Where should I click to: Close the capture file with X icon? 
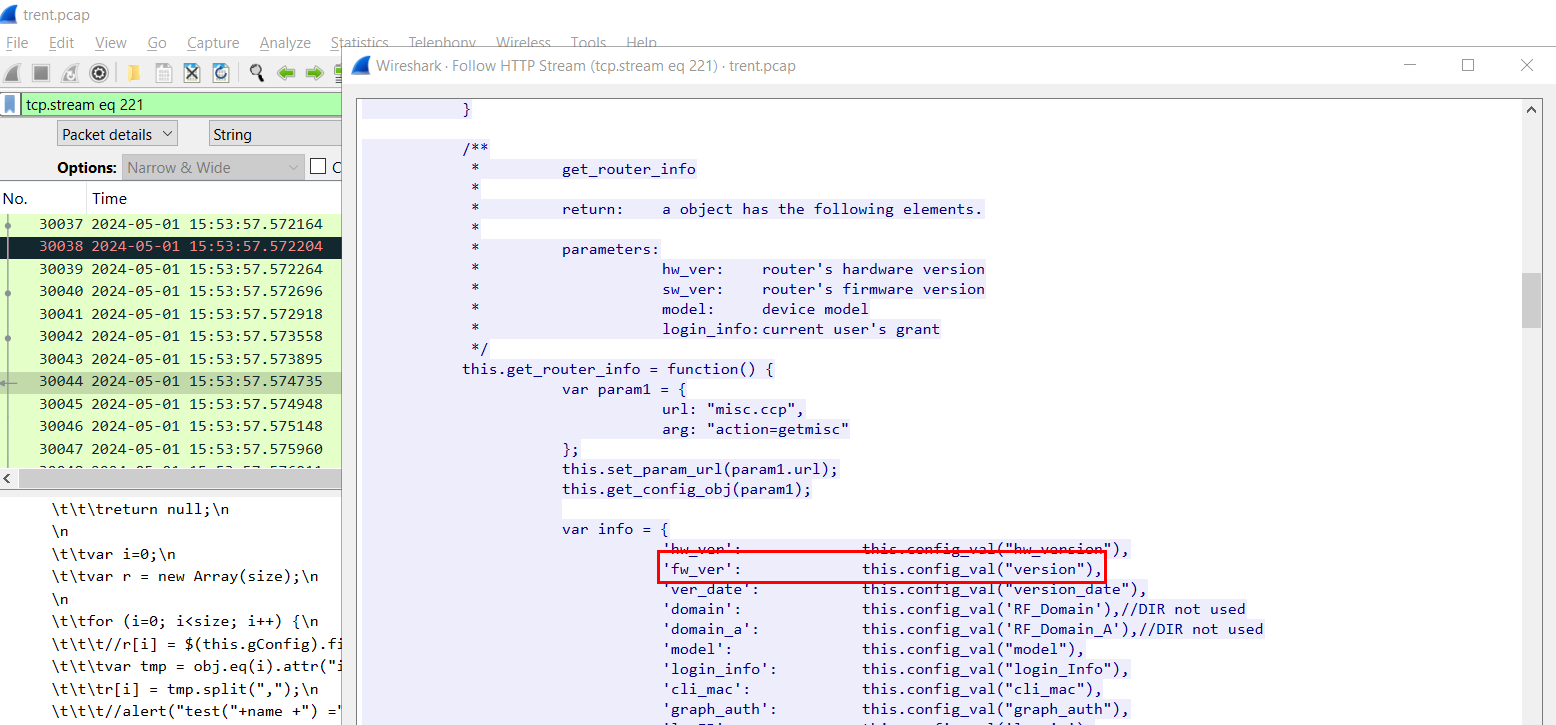click(x=192, y=73)
